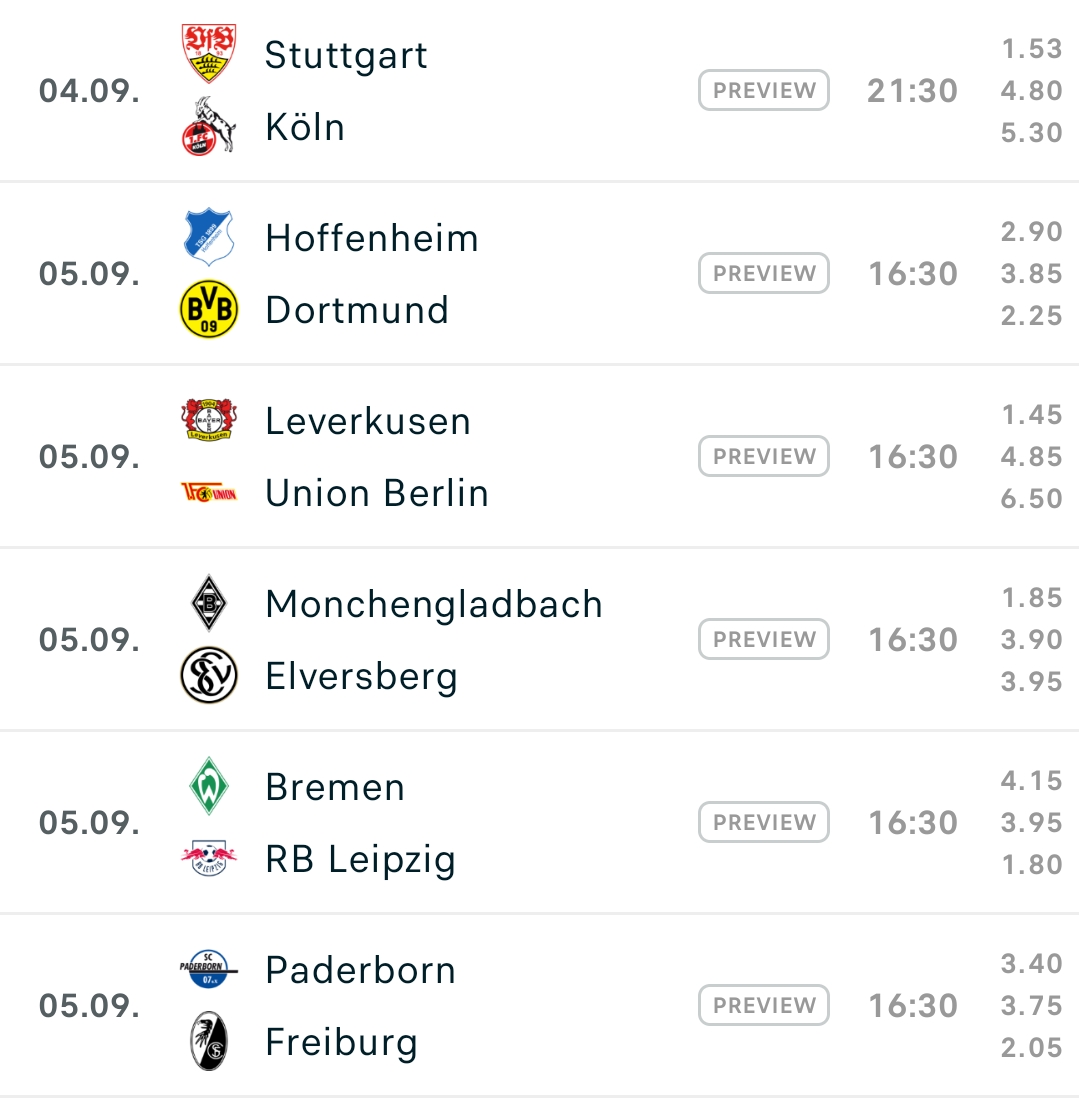Click the BVB 09 Dortmund logo
The height and width of the screenshot is (1099, 1079).
click(x=209, y=309)
